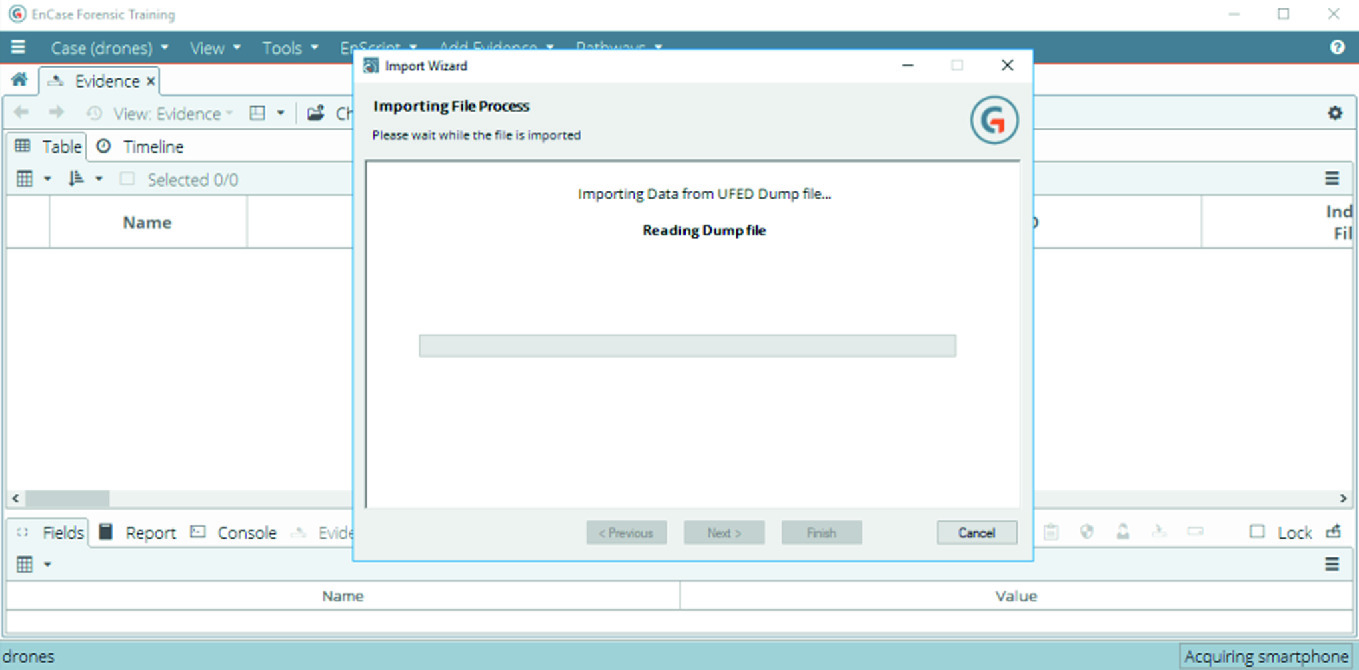Maximize the EnCase main window

tap(1283, 14)
